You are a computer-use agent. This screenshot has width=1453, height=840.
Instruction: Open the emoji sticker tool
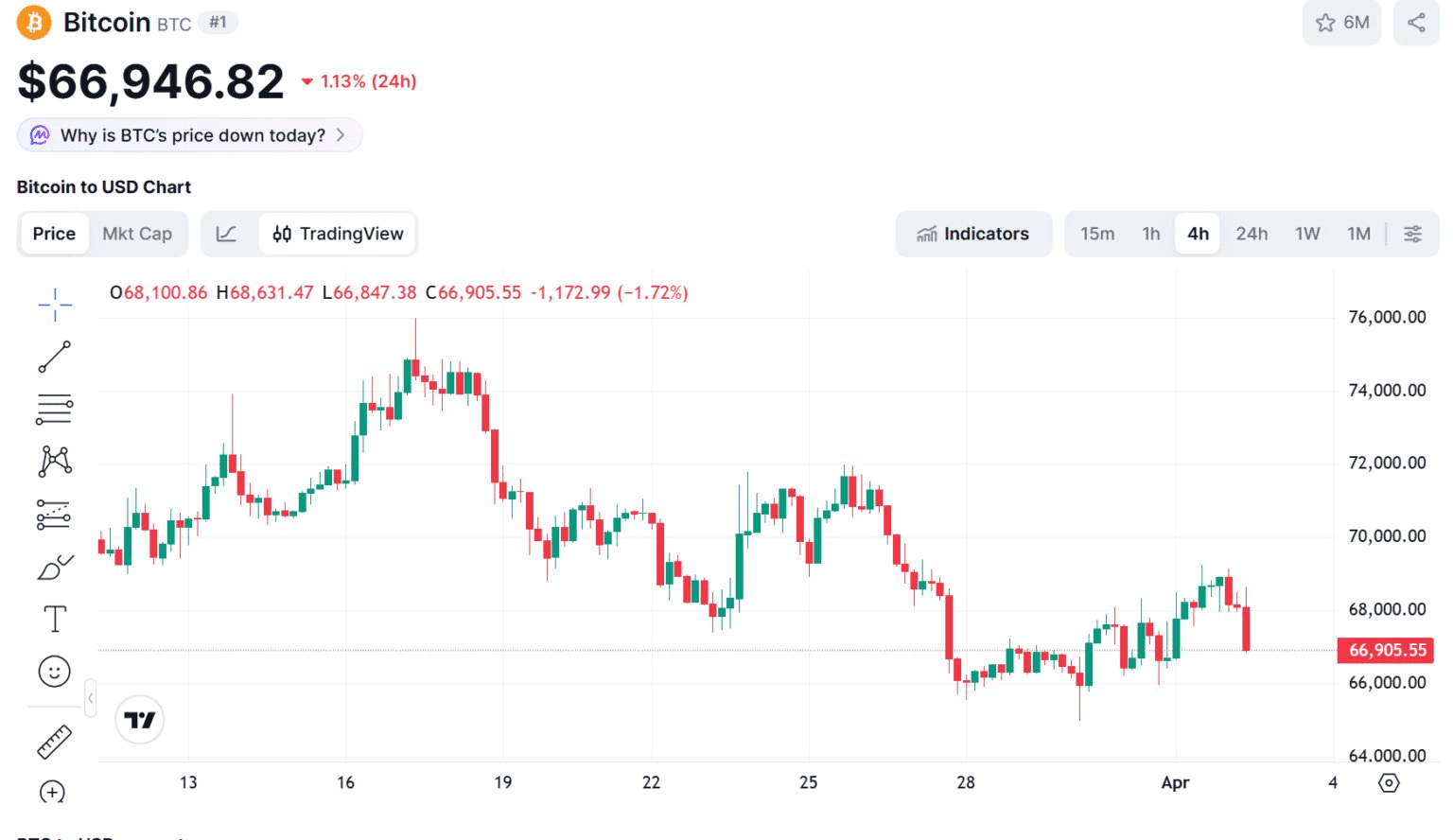pos(55,672)
